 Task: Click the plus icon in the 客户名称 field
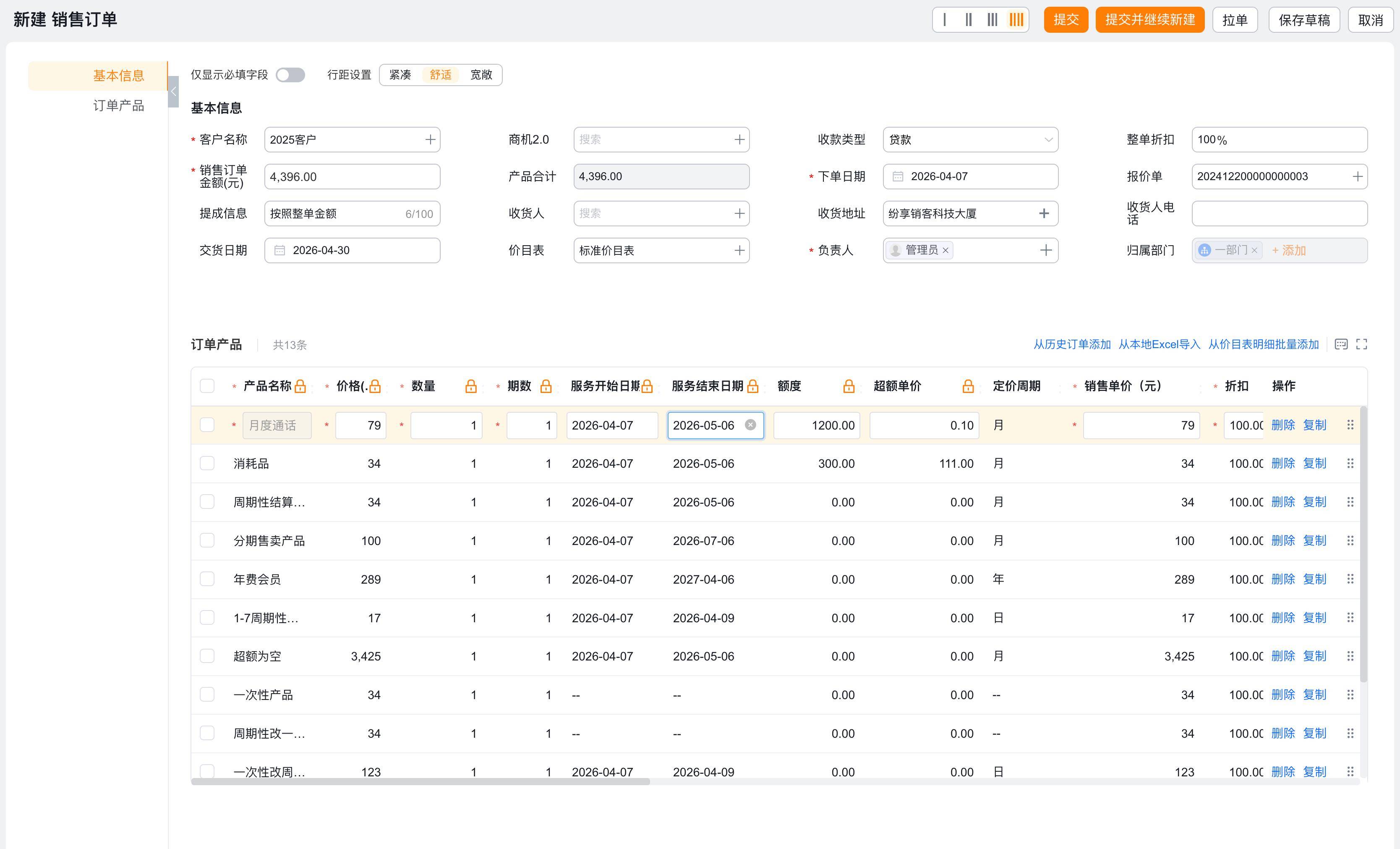[430, 140]
